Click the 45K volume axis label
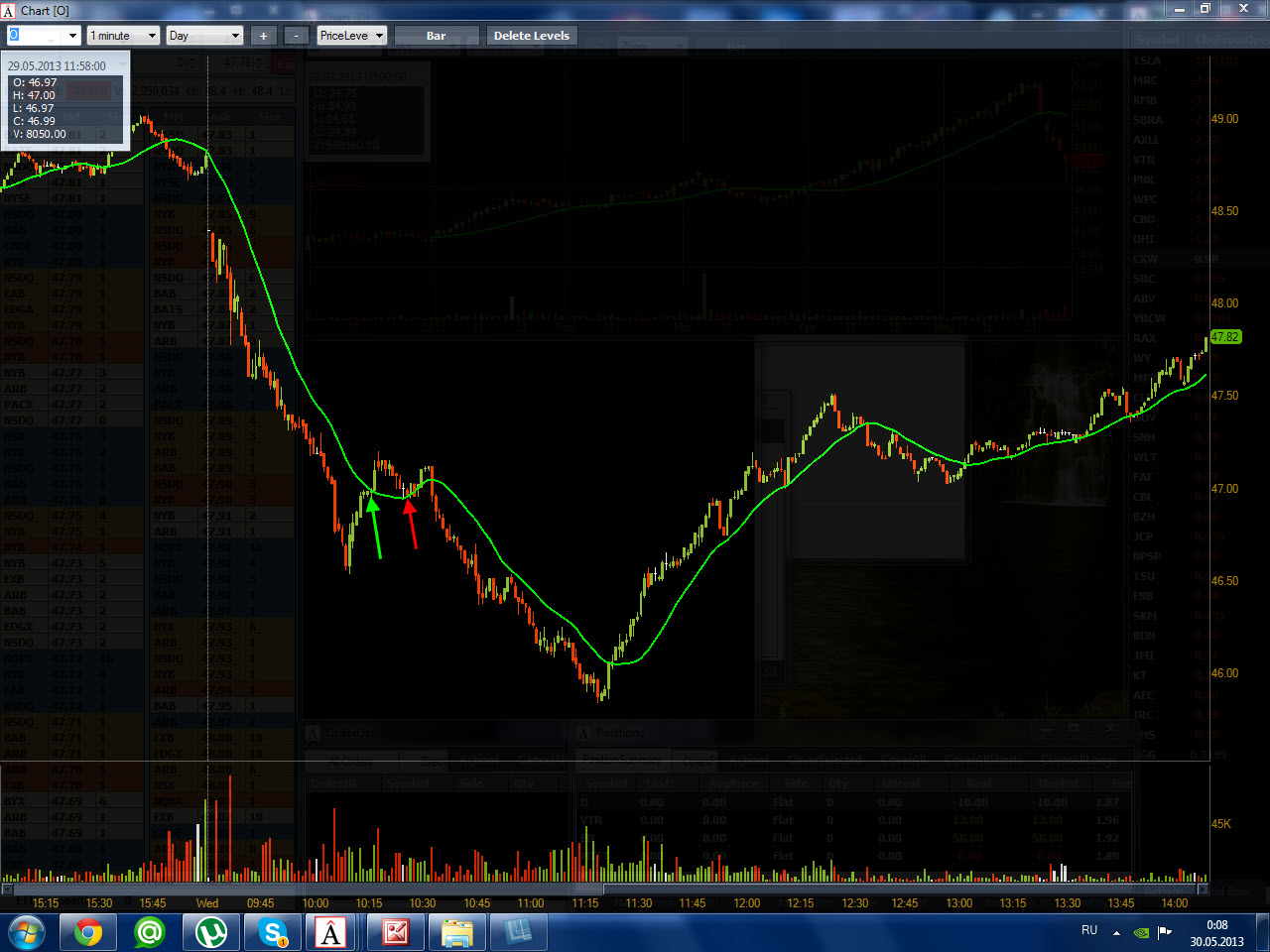 (x=1221, y=824)
